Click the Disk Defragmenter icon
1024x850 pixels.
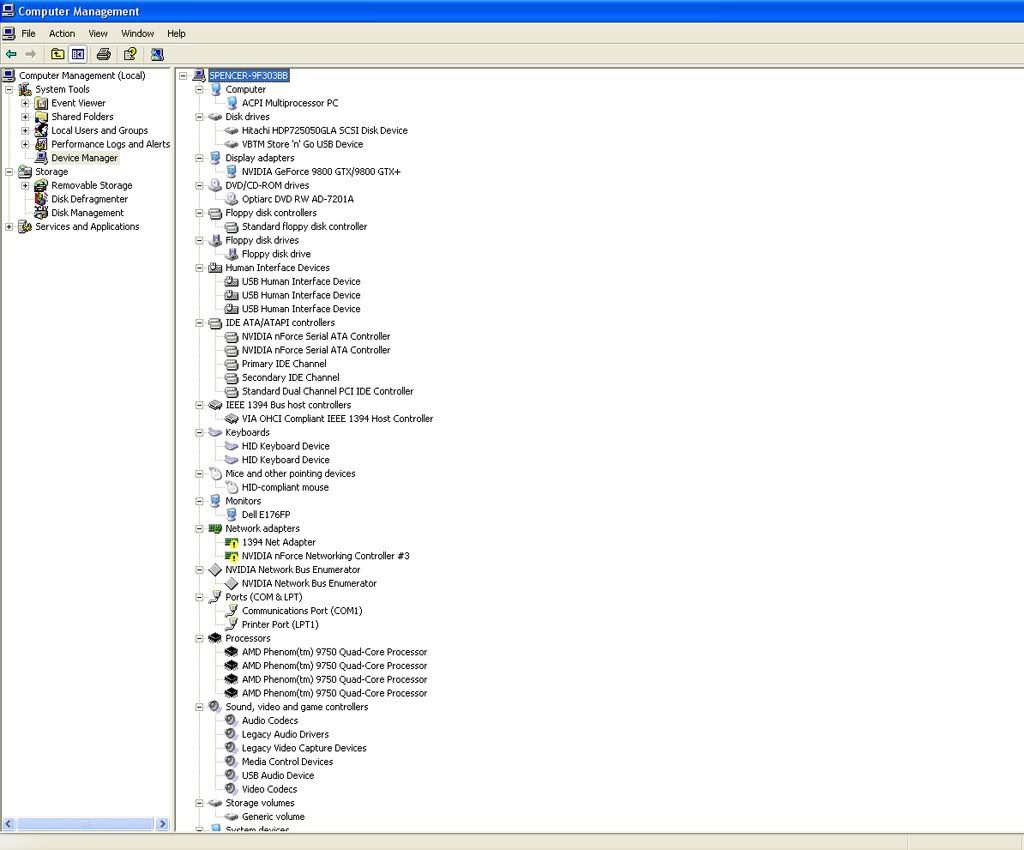41,199
